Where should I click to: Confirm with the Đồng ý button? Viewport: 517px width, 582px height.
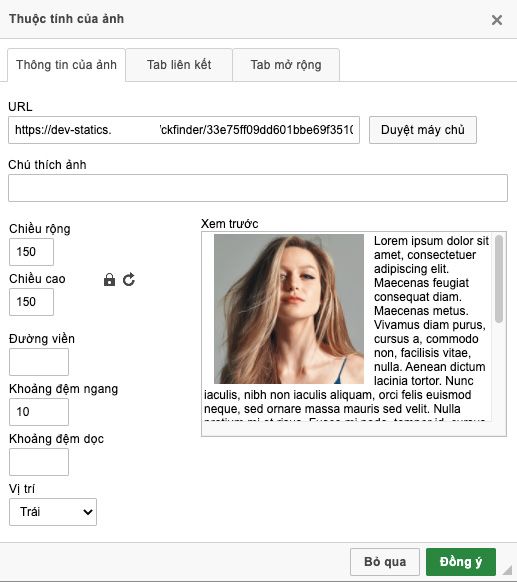[461, 562]
